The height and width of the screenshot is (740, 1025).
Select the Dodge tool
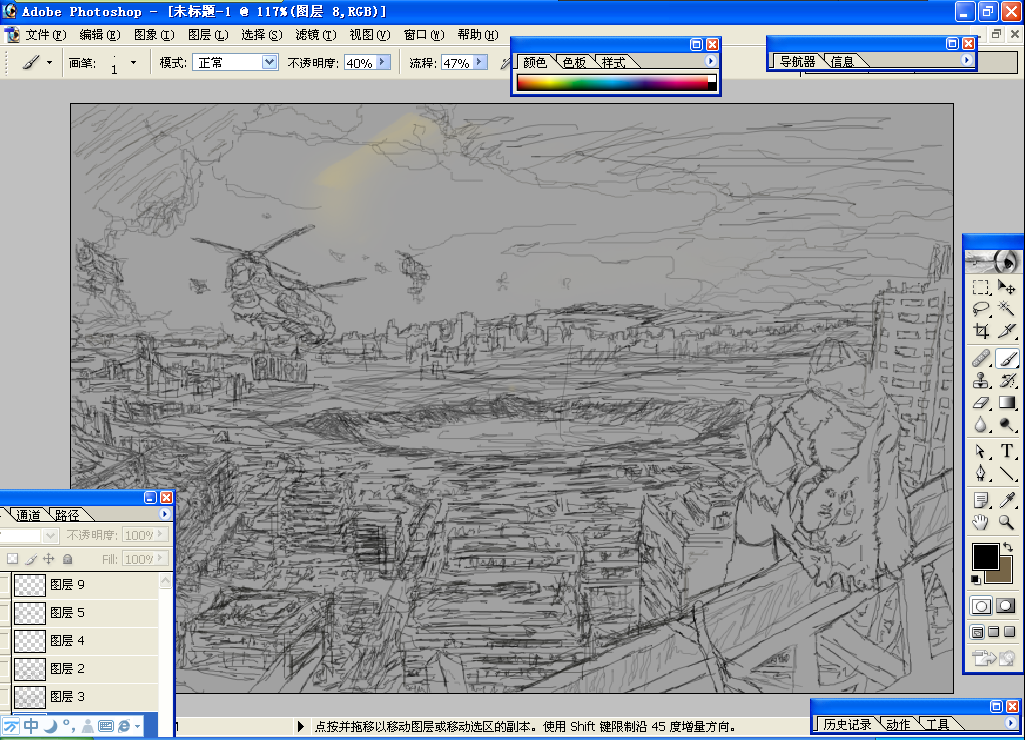(x=1007, y=425)
